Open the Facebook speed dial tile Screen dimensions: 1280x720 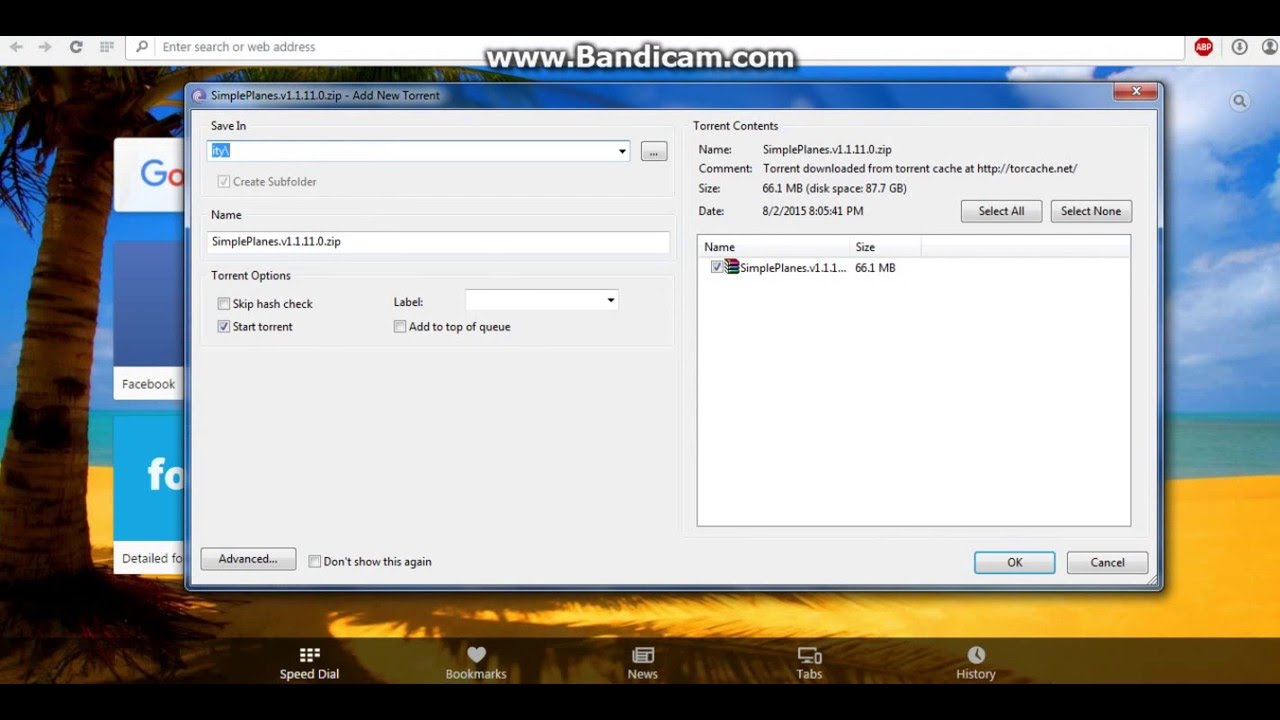[148, 320]
